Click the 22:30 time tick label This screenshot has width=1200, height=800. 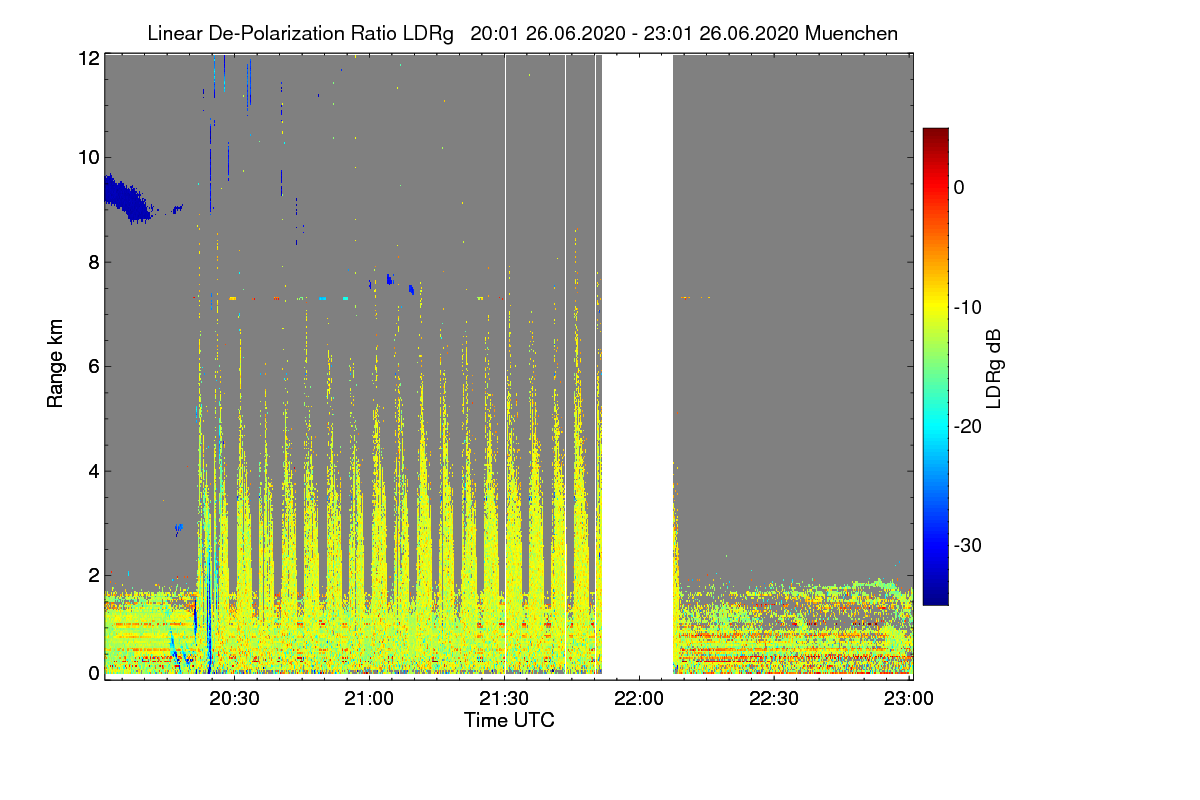pyautogui.click(x=775, y=699)
